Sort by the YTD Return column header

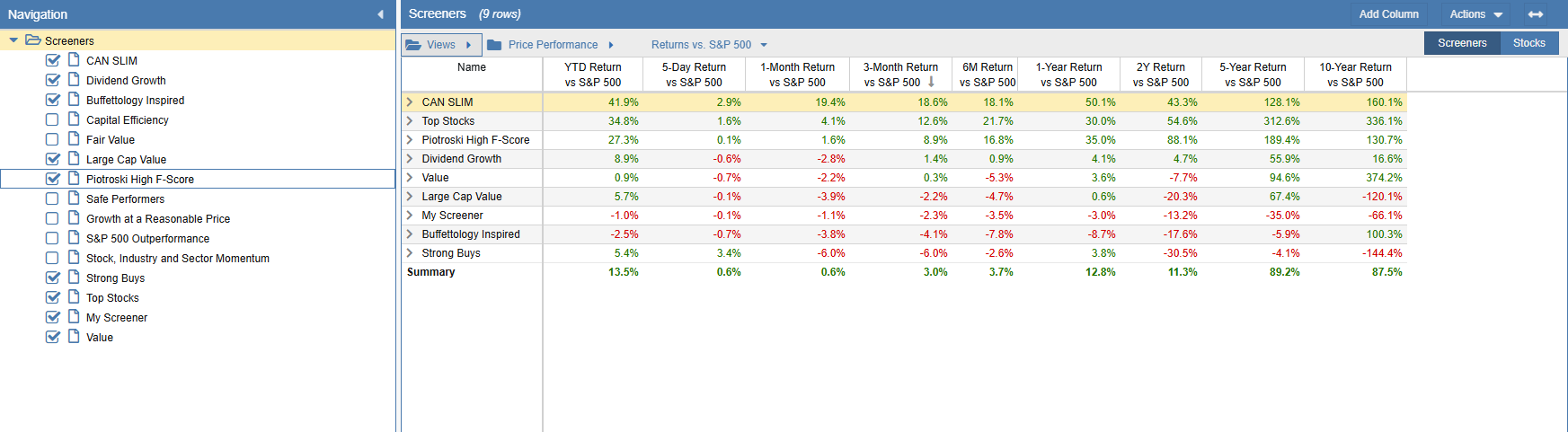592,75
